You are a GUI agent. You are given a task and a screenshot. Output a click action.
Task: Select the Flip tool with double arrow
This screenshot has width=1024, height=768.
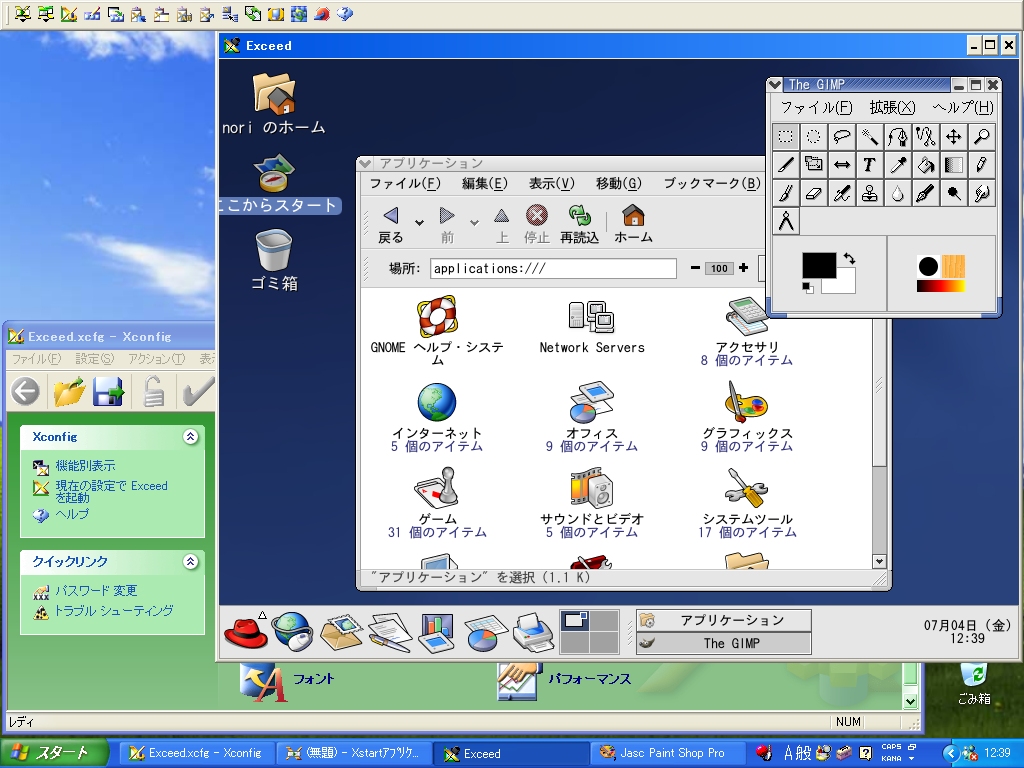(x=842, y=165)
